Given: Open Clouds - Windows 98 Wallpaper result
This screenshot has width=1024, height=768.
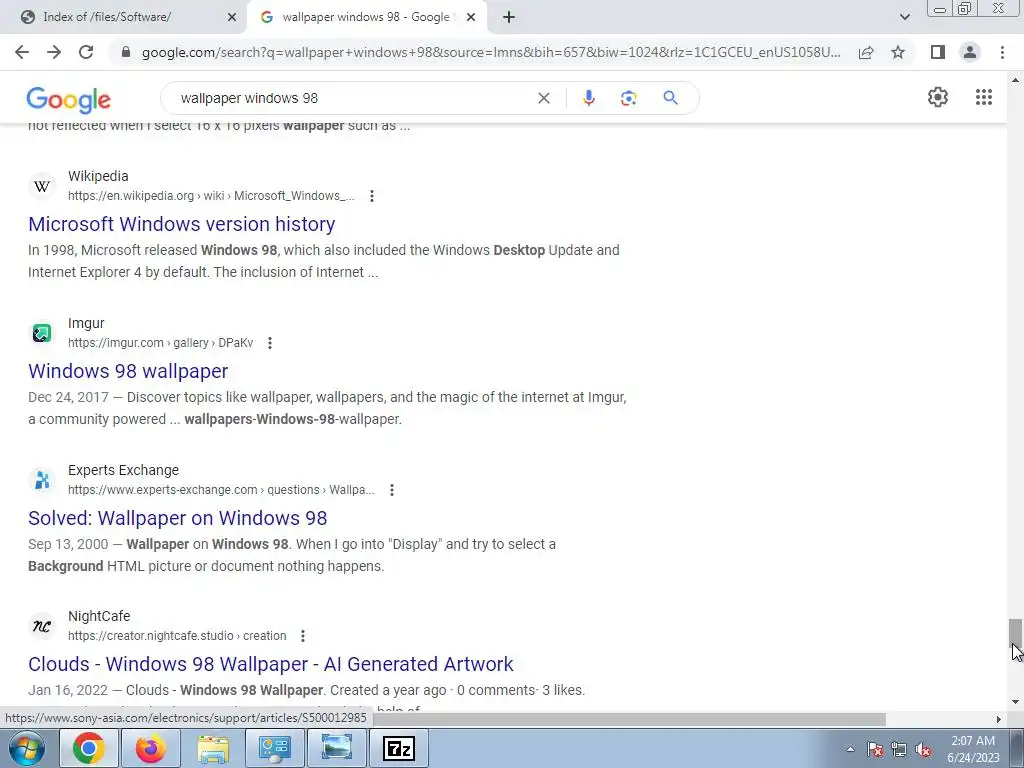Looking at the screenshot, I should (x=271, y=664).
